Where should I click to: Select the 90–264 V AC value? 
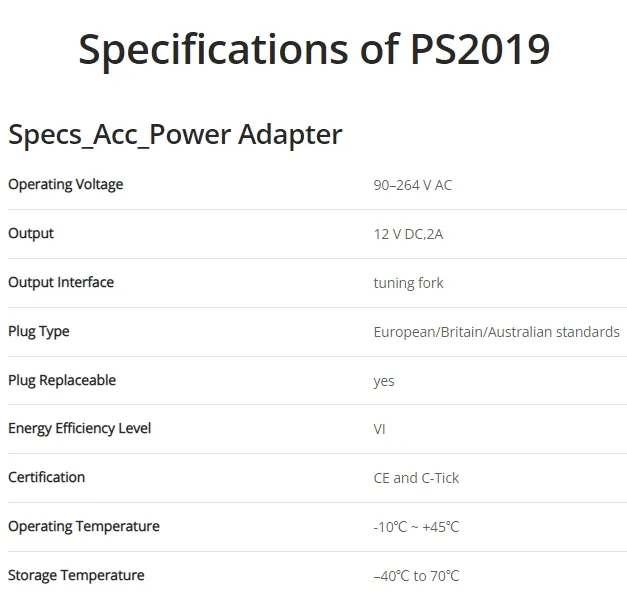pos(413,185)
